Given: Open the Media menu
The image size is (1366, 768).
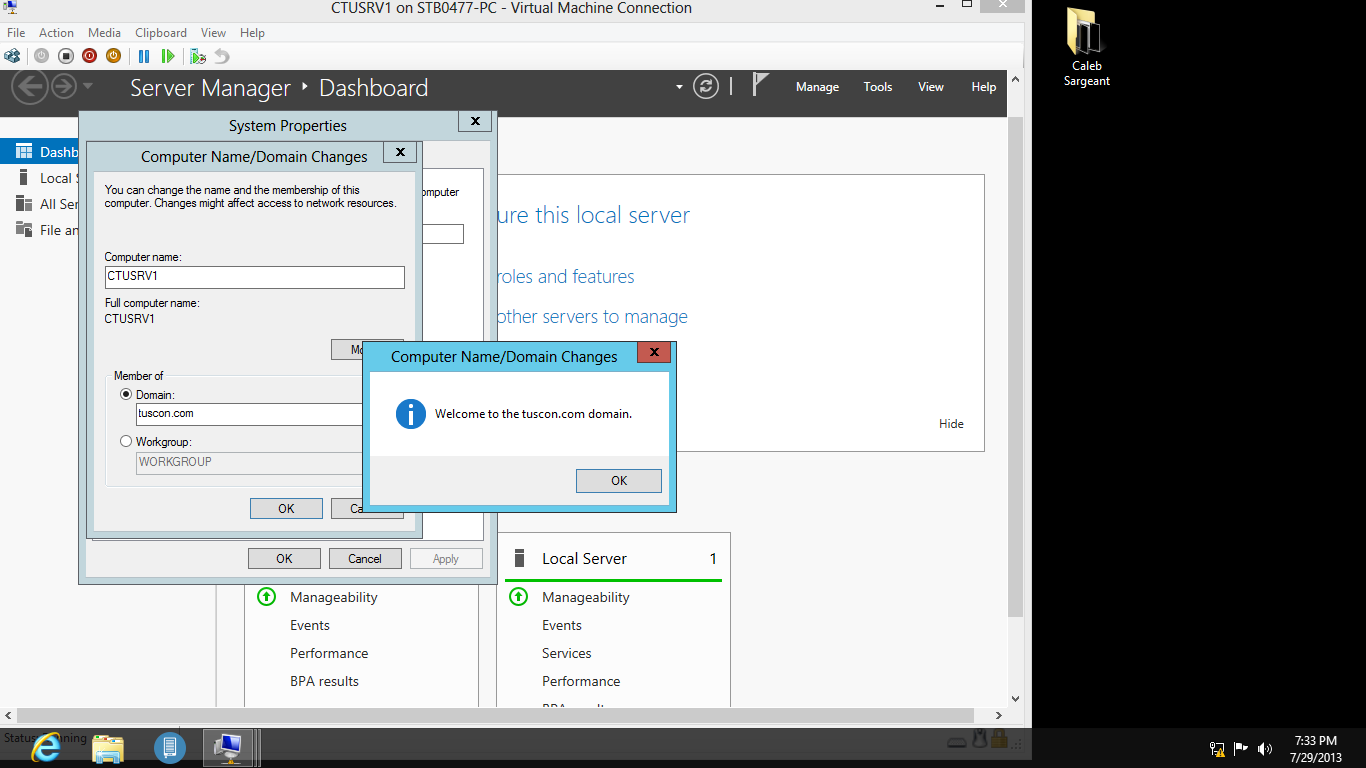Looking at the screenshot, I should tap(104, 33).
